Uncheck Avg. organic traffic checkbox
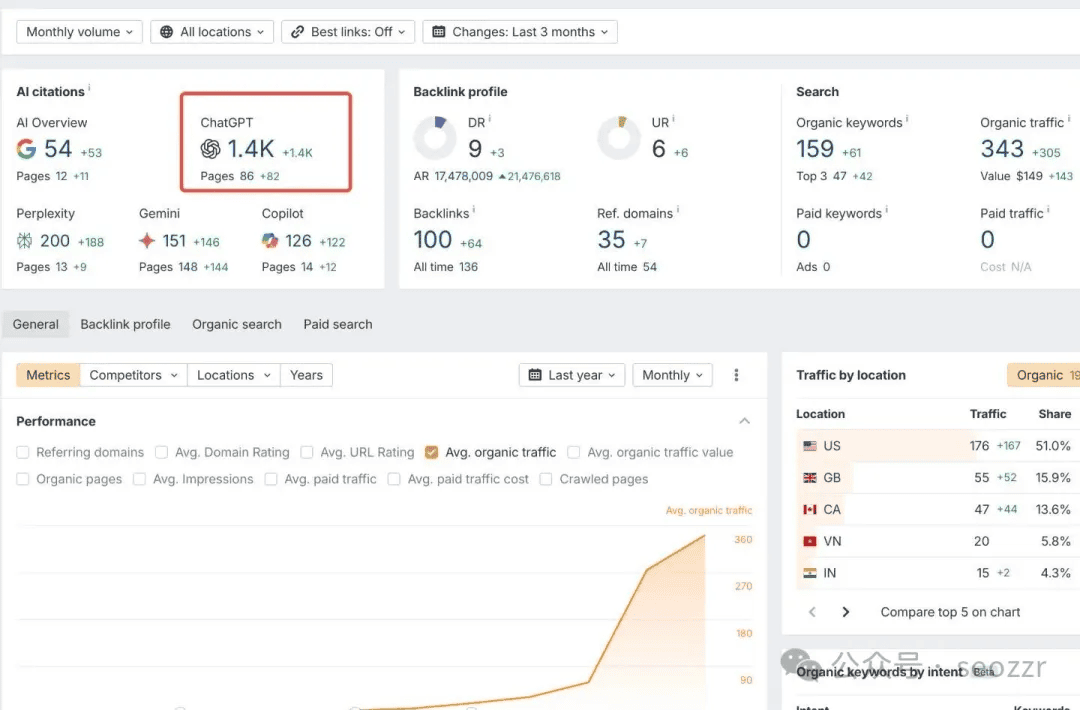Viewport: 1080px width, 710px height. (x=432, y=452)
